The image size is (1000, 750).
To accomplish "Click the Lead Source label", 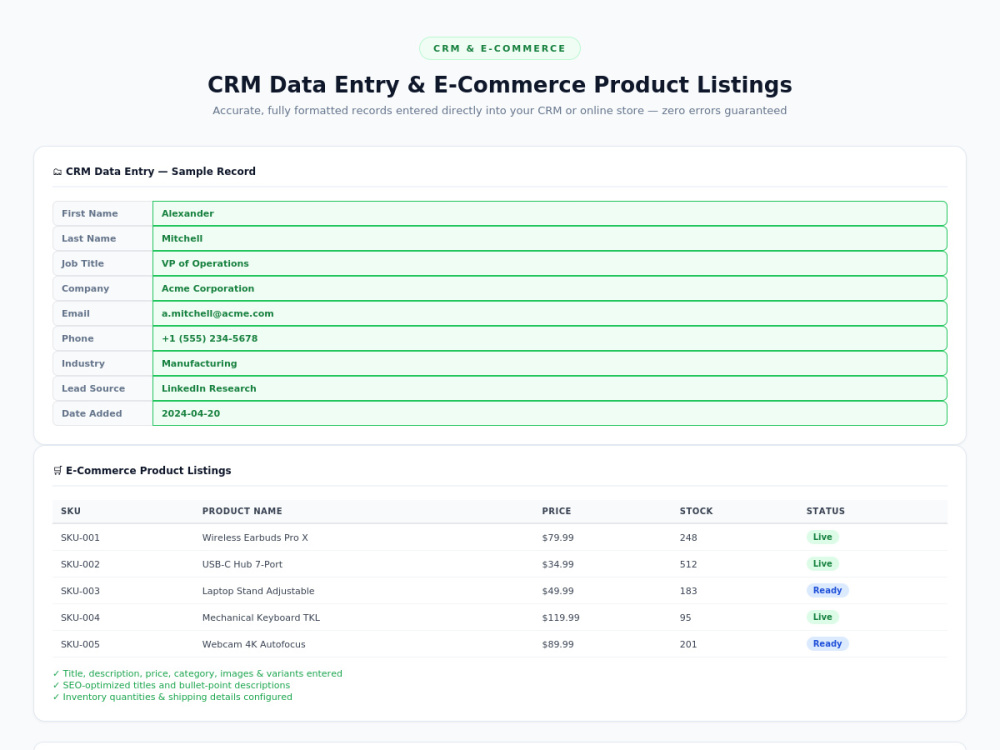I will (x=93, y=388).
